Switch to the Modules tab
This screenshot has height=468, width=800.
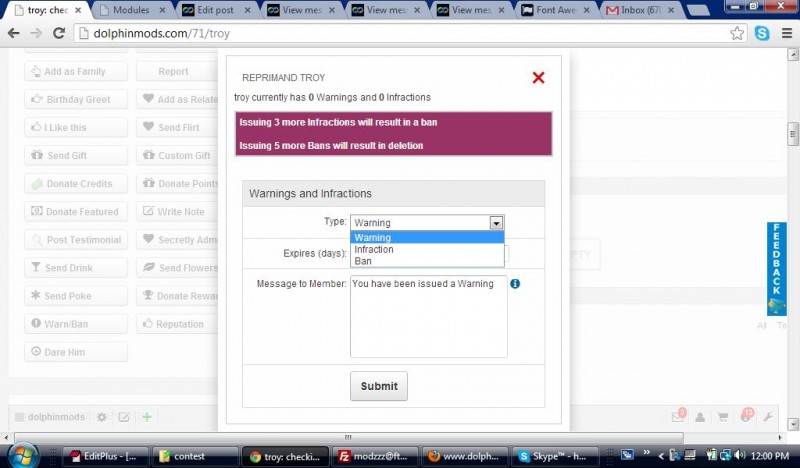(131, 10)
